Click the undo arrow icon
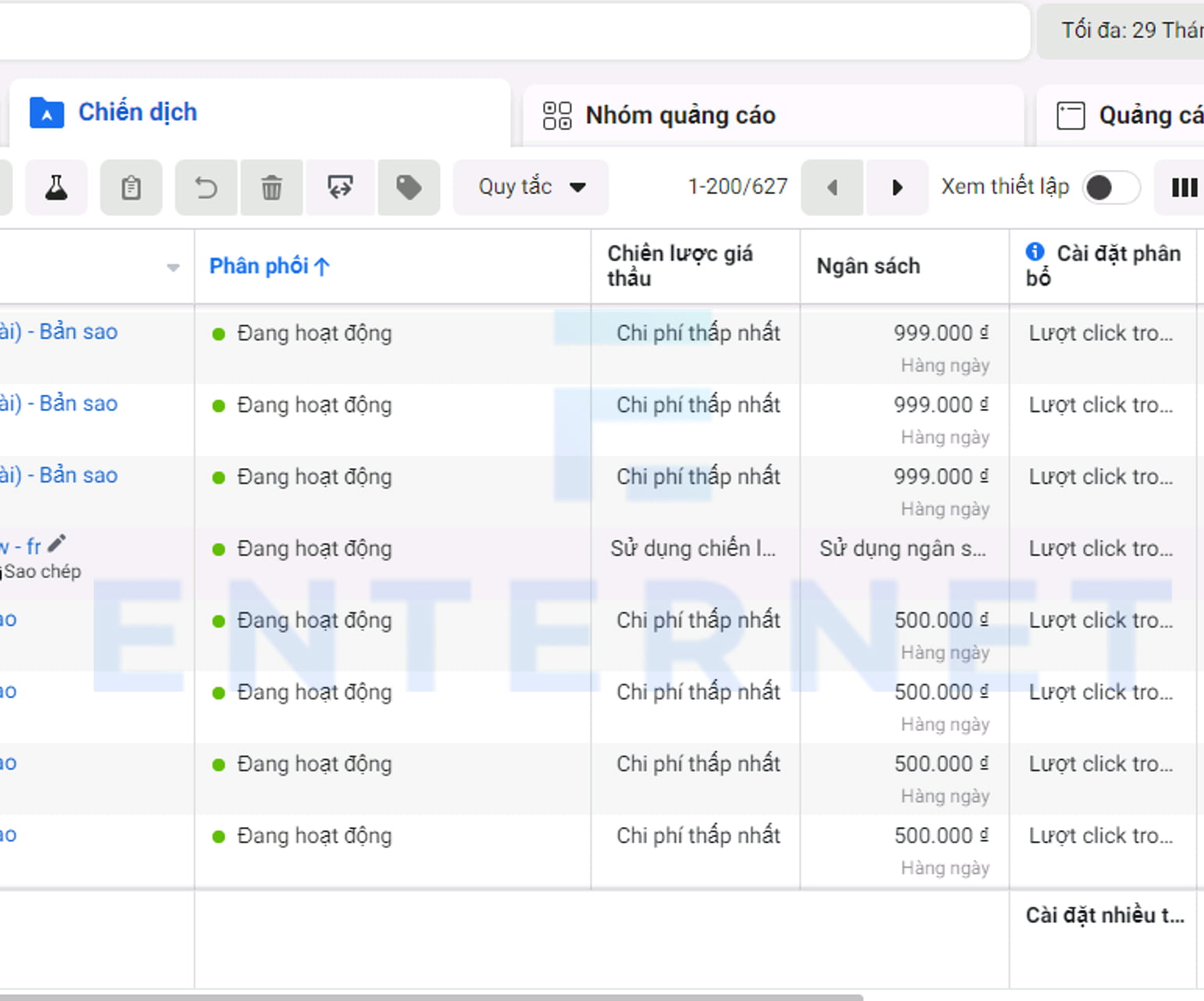 tap(206, 187)
